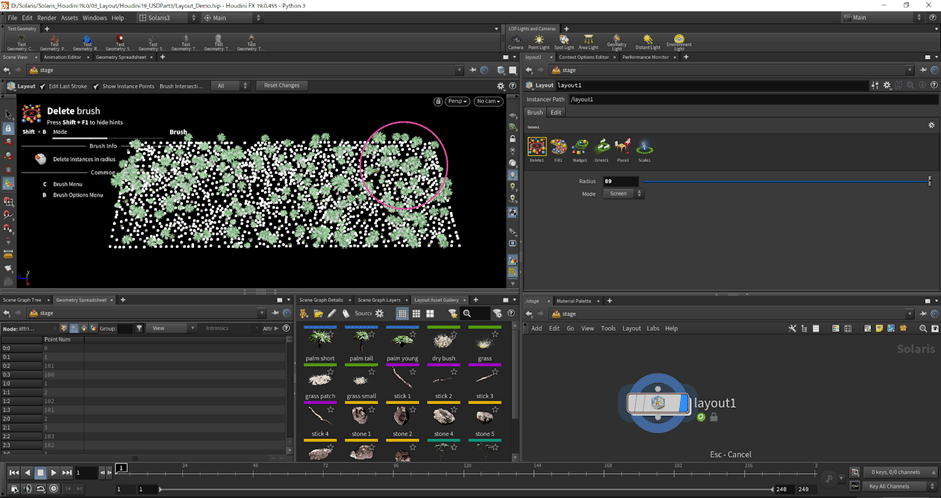
Task: Select the Place1 brush icon
Action: (x=623, y=147)
